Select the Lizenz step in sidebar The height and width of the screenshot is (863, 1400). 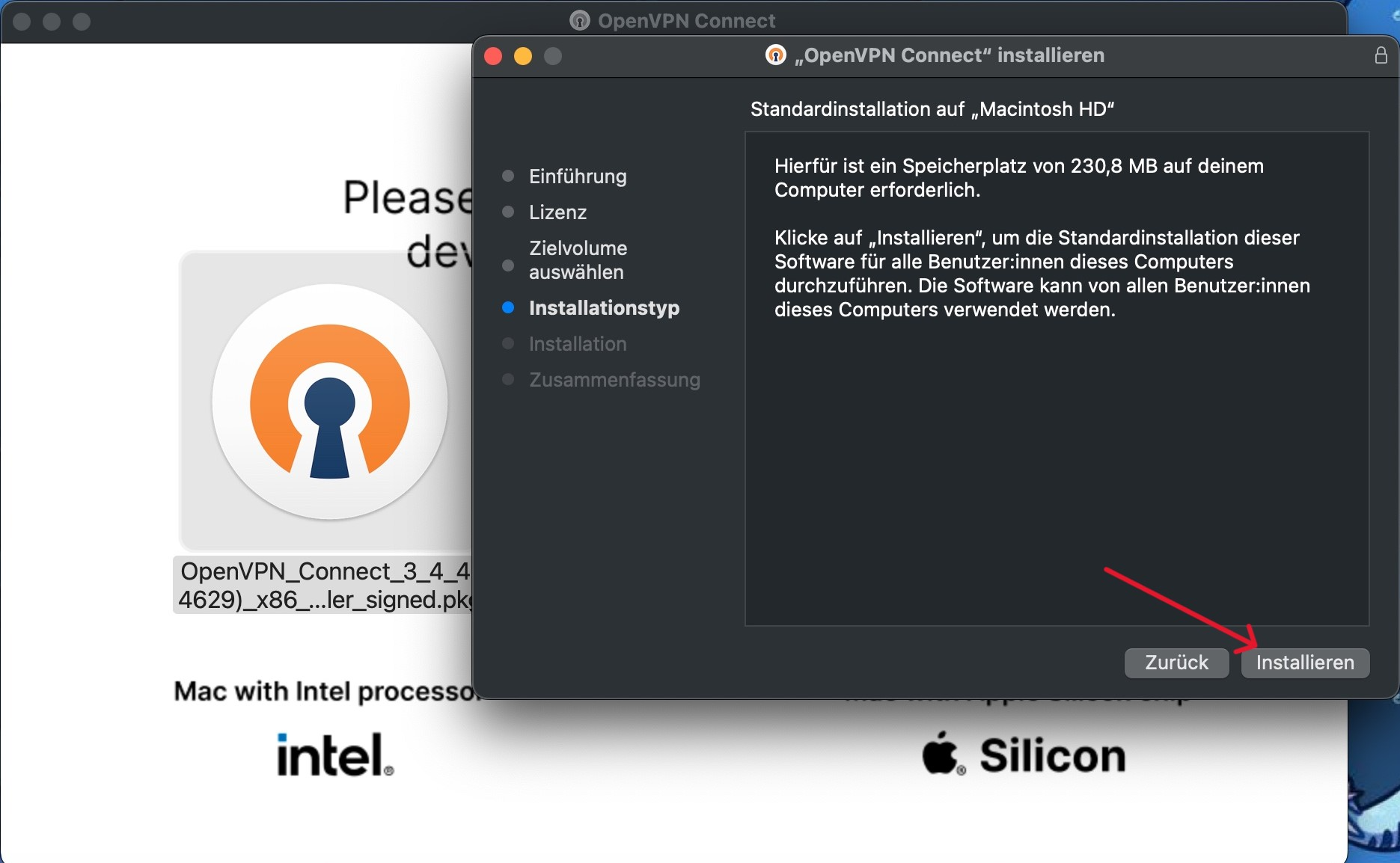click(x=557, y=212)
